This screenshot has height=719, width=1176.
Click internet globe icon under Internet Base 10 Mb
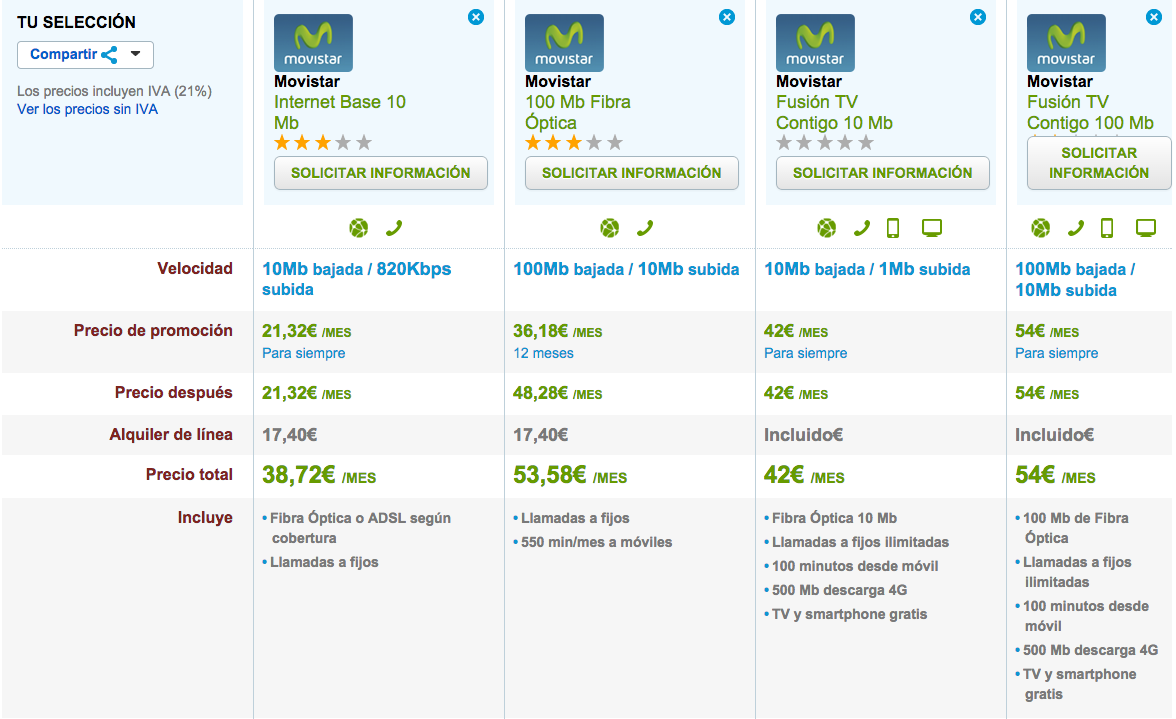tap(359, 228)
